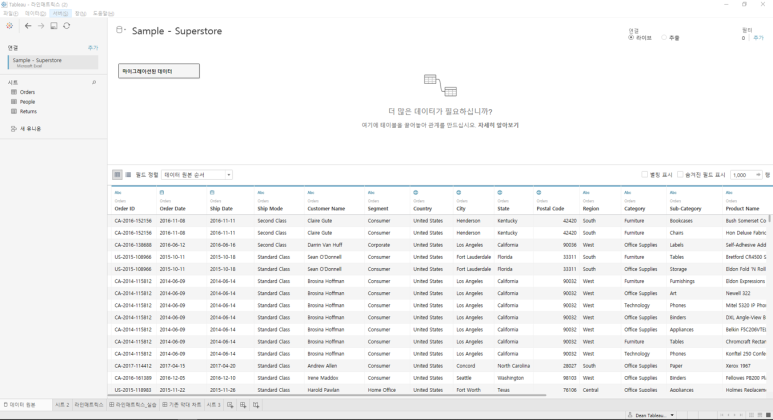Click the Abc type icon above Sub-Category
This screenshot has height=420, width=773.
(673, 192)
